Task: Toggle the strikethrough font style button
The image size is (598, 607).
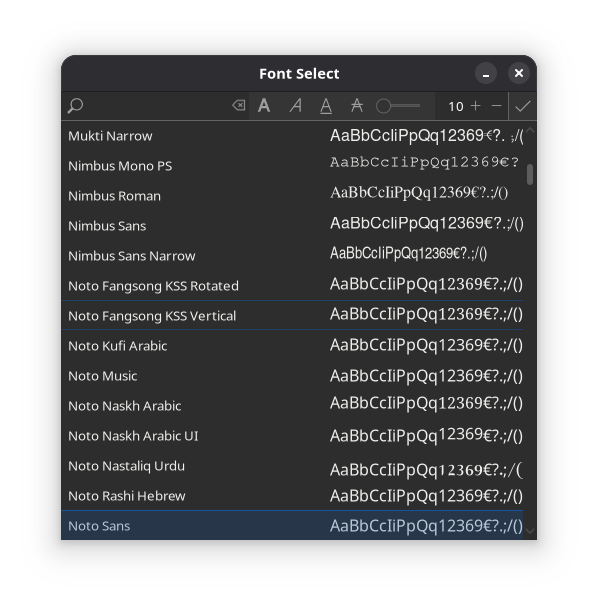Action: pyautogui.click(x=356, y=106)
